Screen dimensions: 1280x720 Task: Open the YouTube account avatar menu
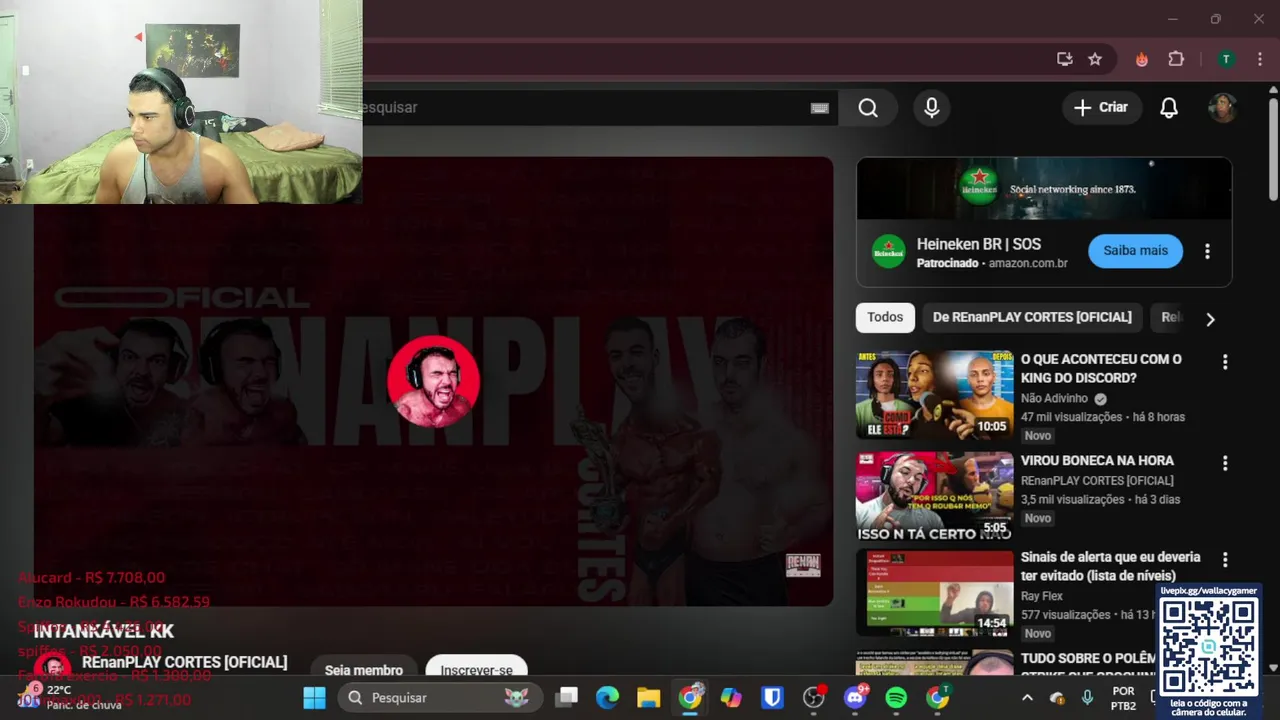click(1223, 108)
